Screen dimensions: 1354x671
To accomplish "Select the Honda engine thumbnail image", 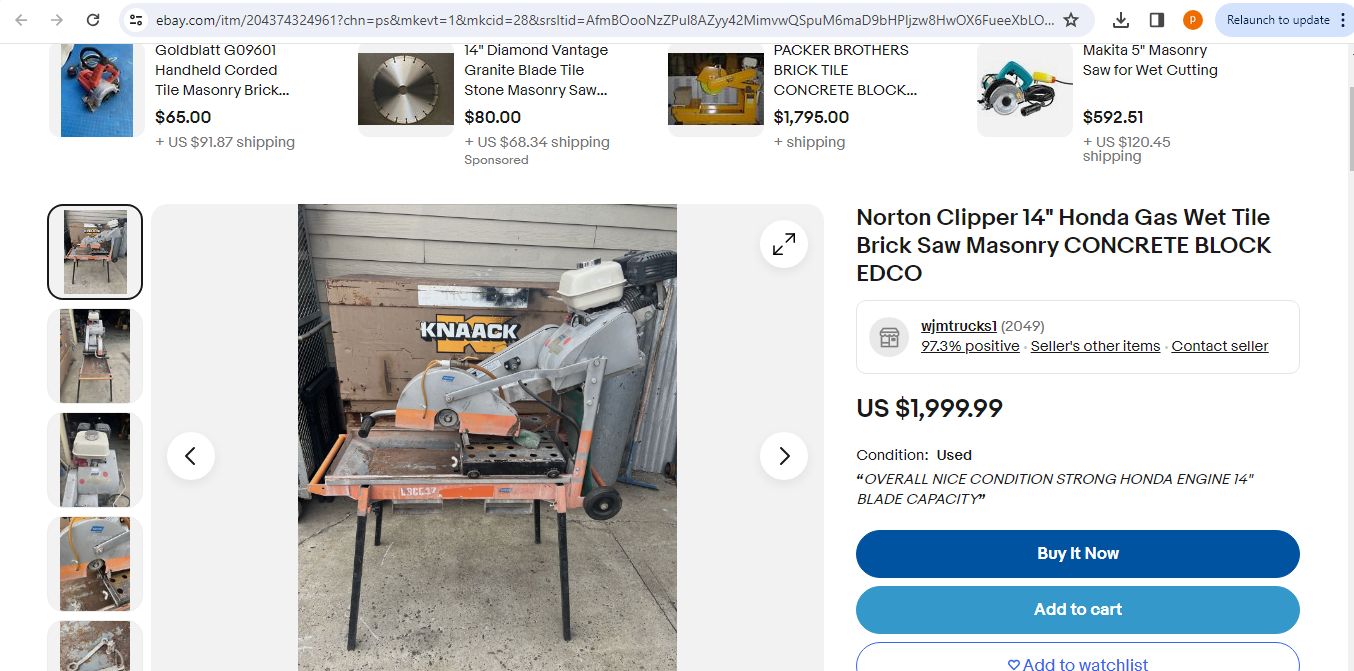I will coord(95,460).
